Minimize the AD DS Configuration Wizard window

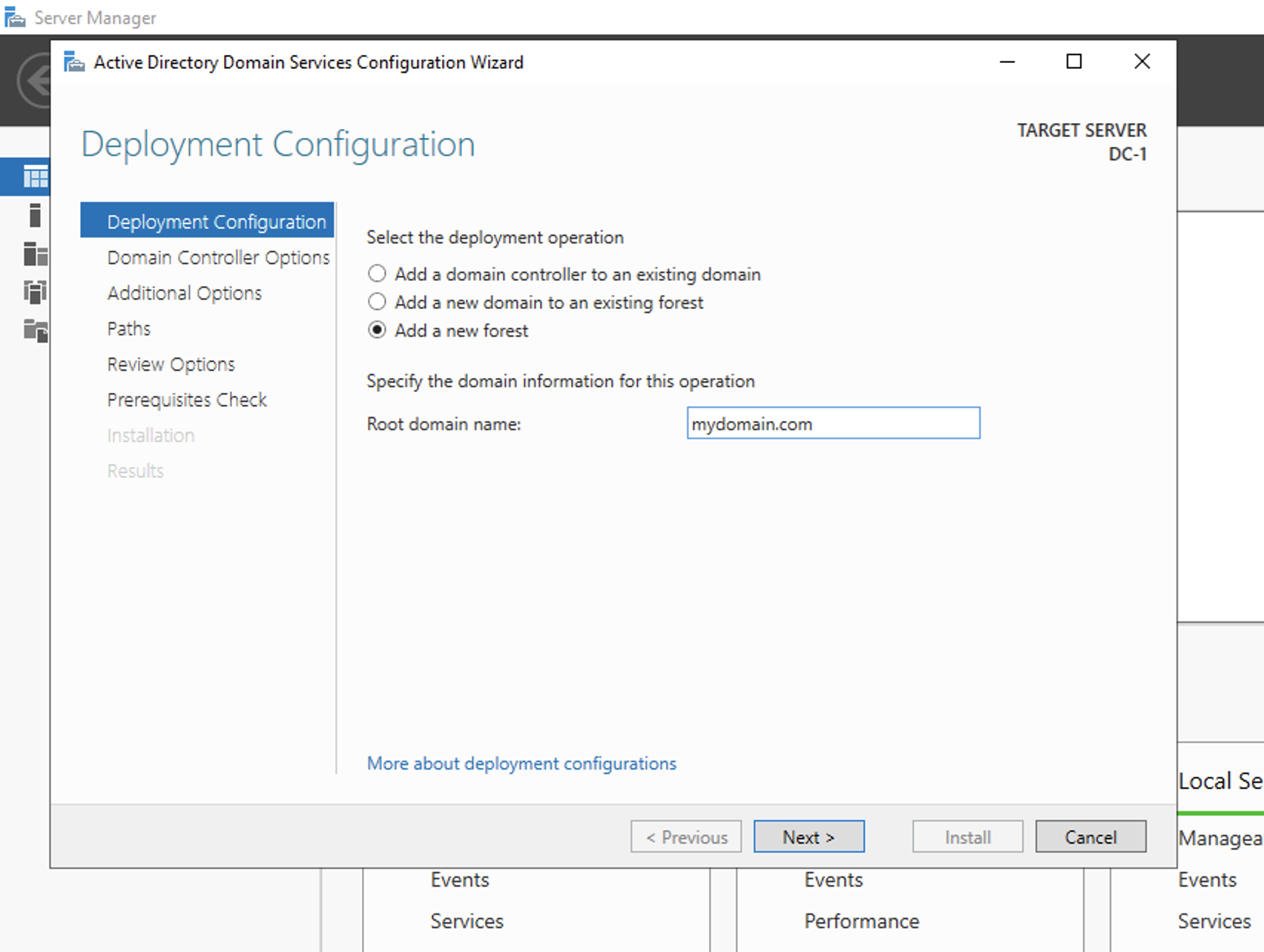(1007, 62)
